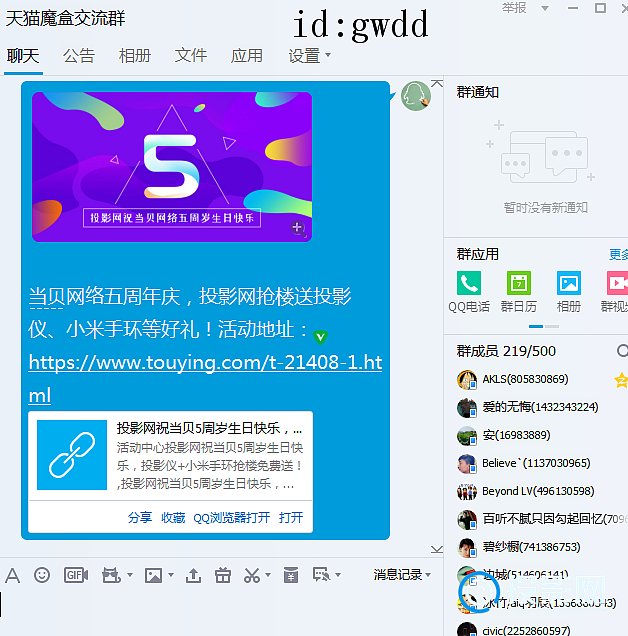Click the message text input area
The width and height of the screenshot is (628, 636).
coord(221,612)
